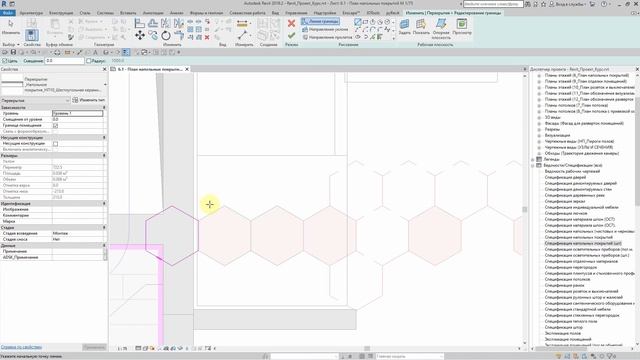This screenshot has height=360, width=640.
Task: Click the Project Browser vertical scrollbar
Action: 637,151
